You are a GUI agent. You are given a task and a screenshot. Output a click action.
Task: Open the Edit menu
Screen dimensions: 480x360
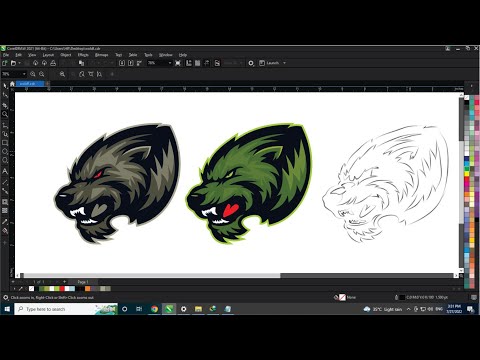(x=18, y=55)
